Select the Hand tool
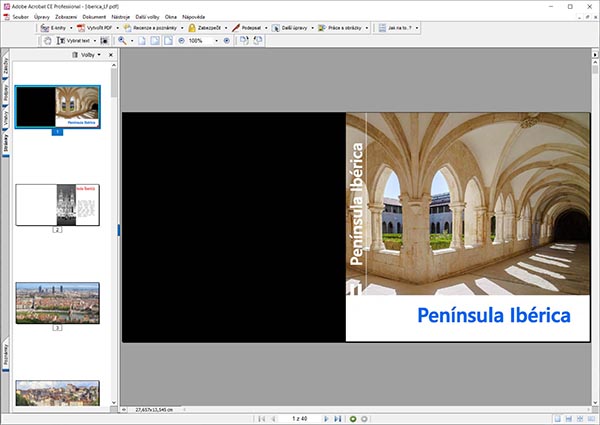Viewport: 600px width, 425px height. [x=47, y=41]
